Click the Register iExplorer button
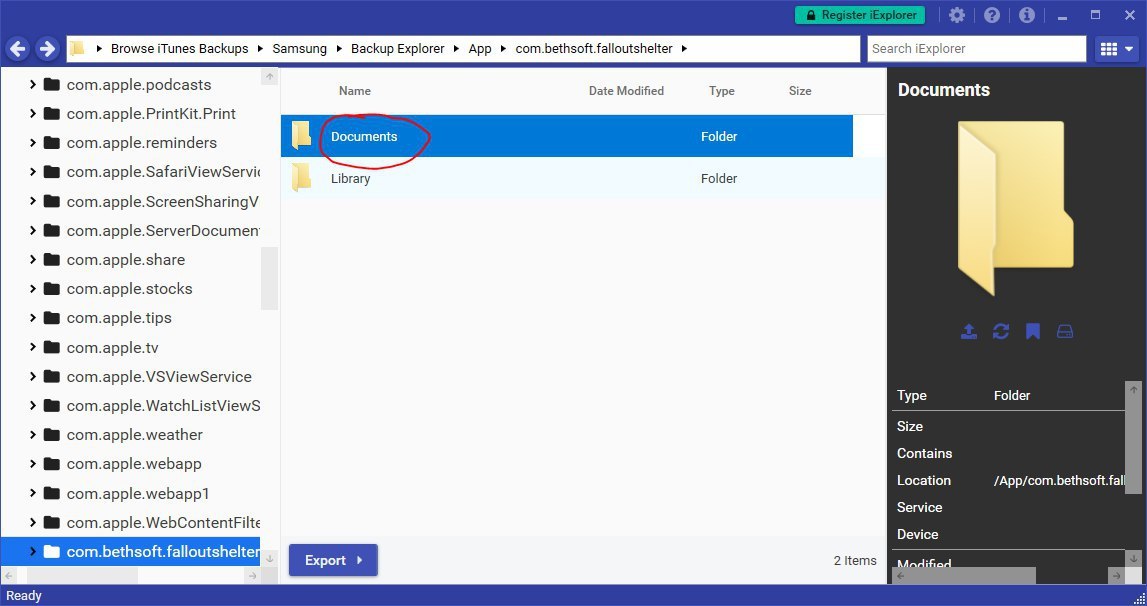 (x=860, y=15)
